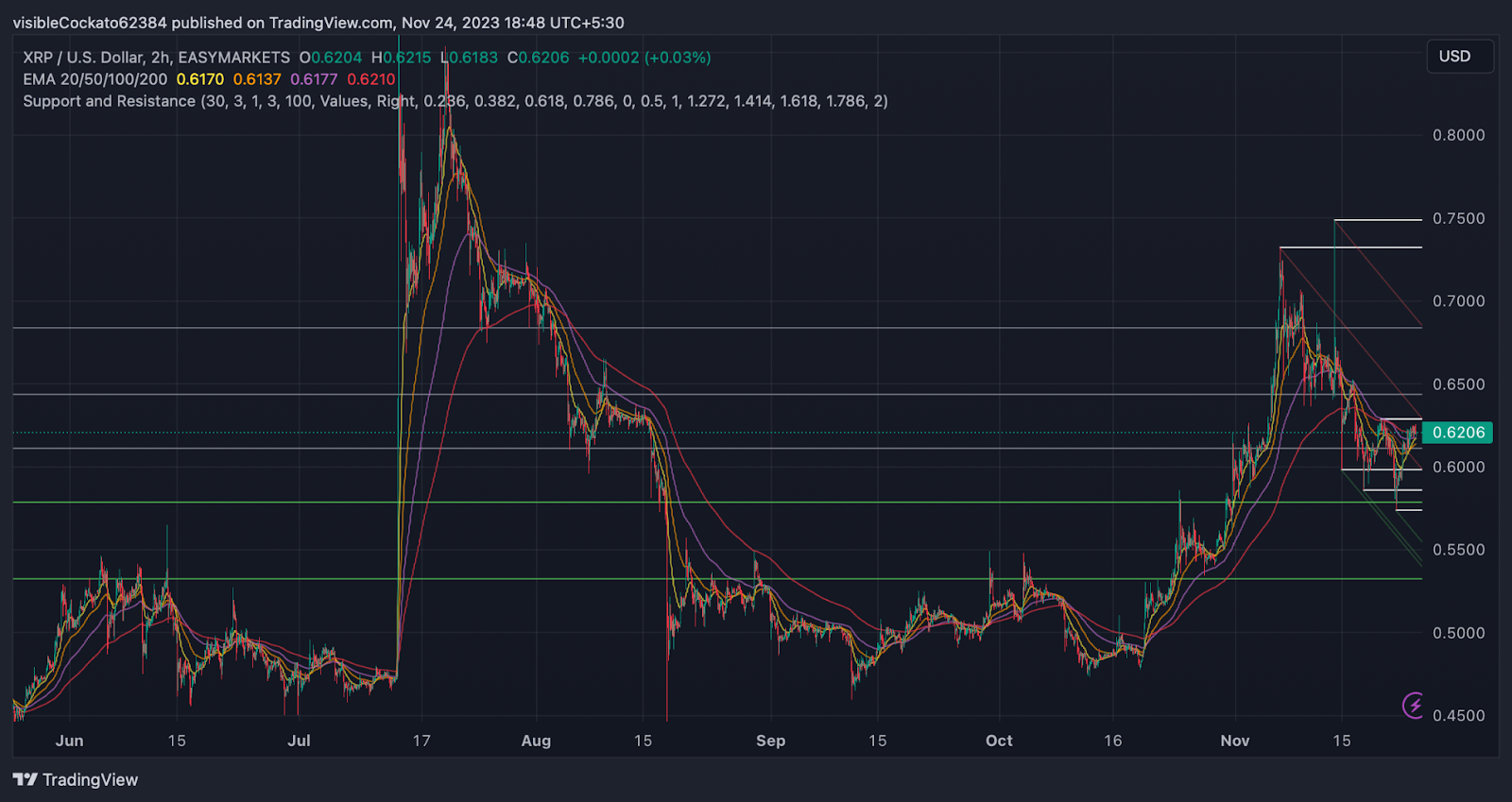This screenshot has width=1512, height=802.
Task: Click the 0.6500 price axis label
Action: point(1459,384)
